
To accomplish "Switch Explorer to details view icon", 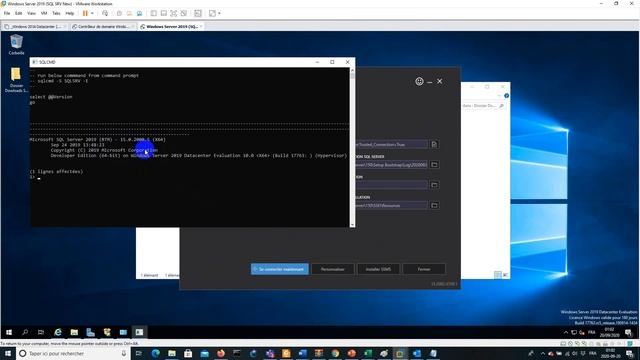I will [498, 275].
